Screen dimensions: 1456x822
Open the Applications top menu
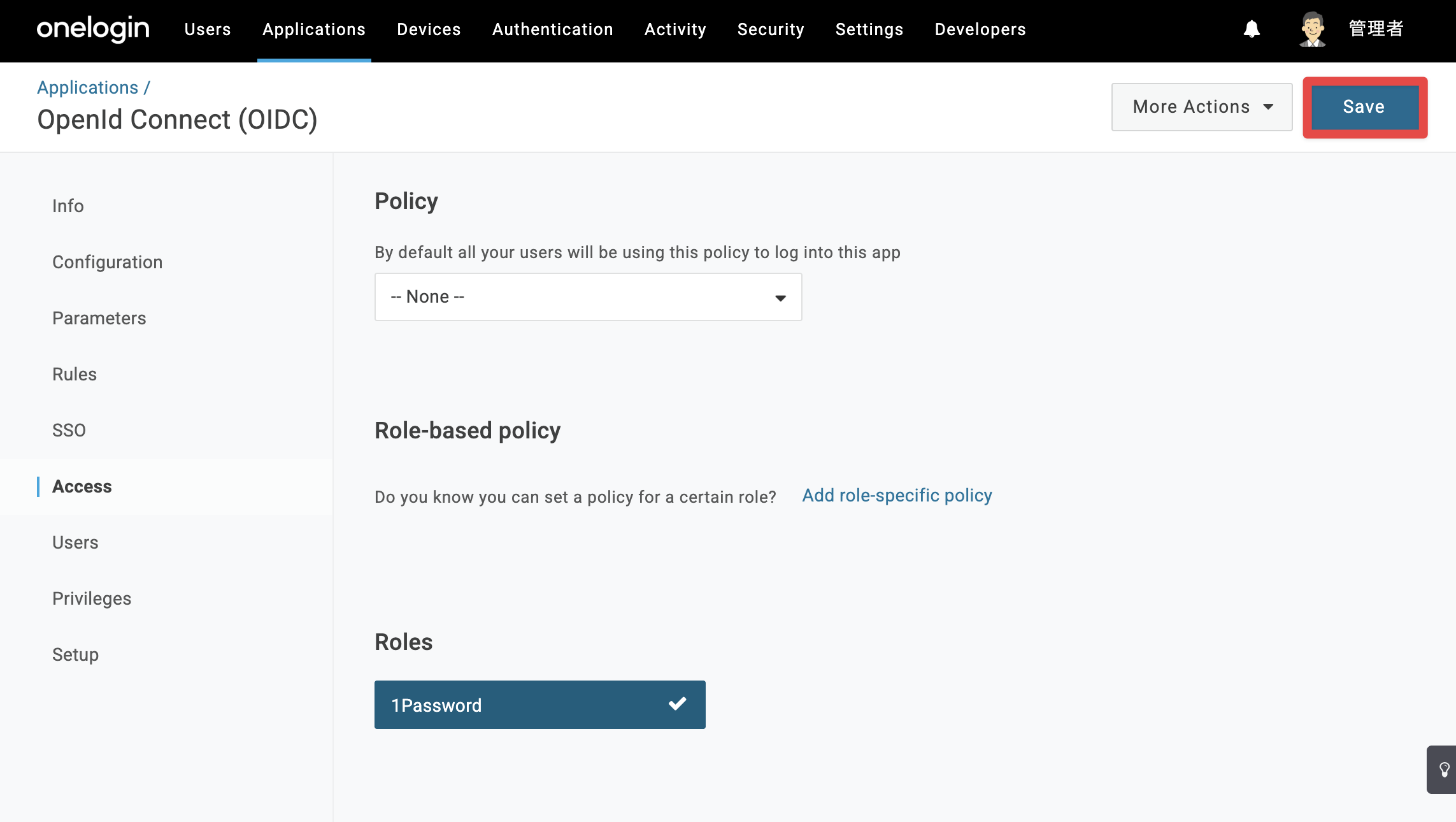[314, 29]
